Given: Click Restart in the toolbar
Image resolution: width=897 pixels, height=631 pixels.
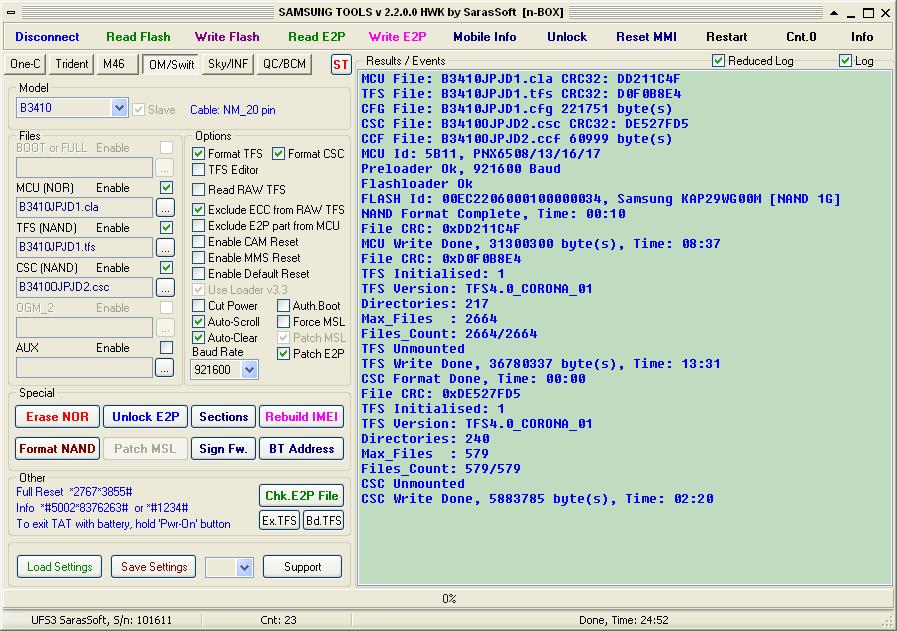Looking at the screenshot, I should click(x=727, y=37).
